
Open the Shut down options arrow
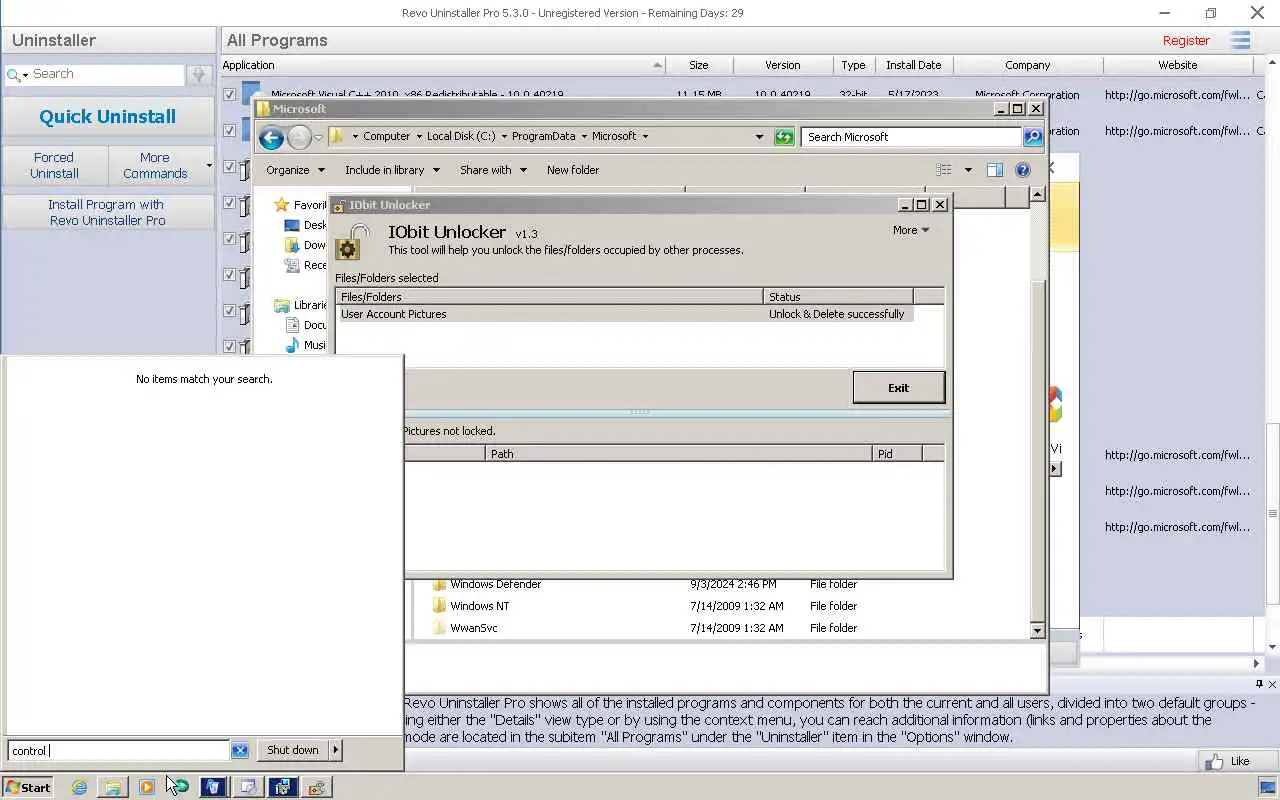335,750
